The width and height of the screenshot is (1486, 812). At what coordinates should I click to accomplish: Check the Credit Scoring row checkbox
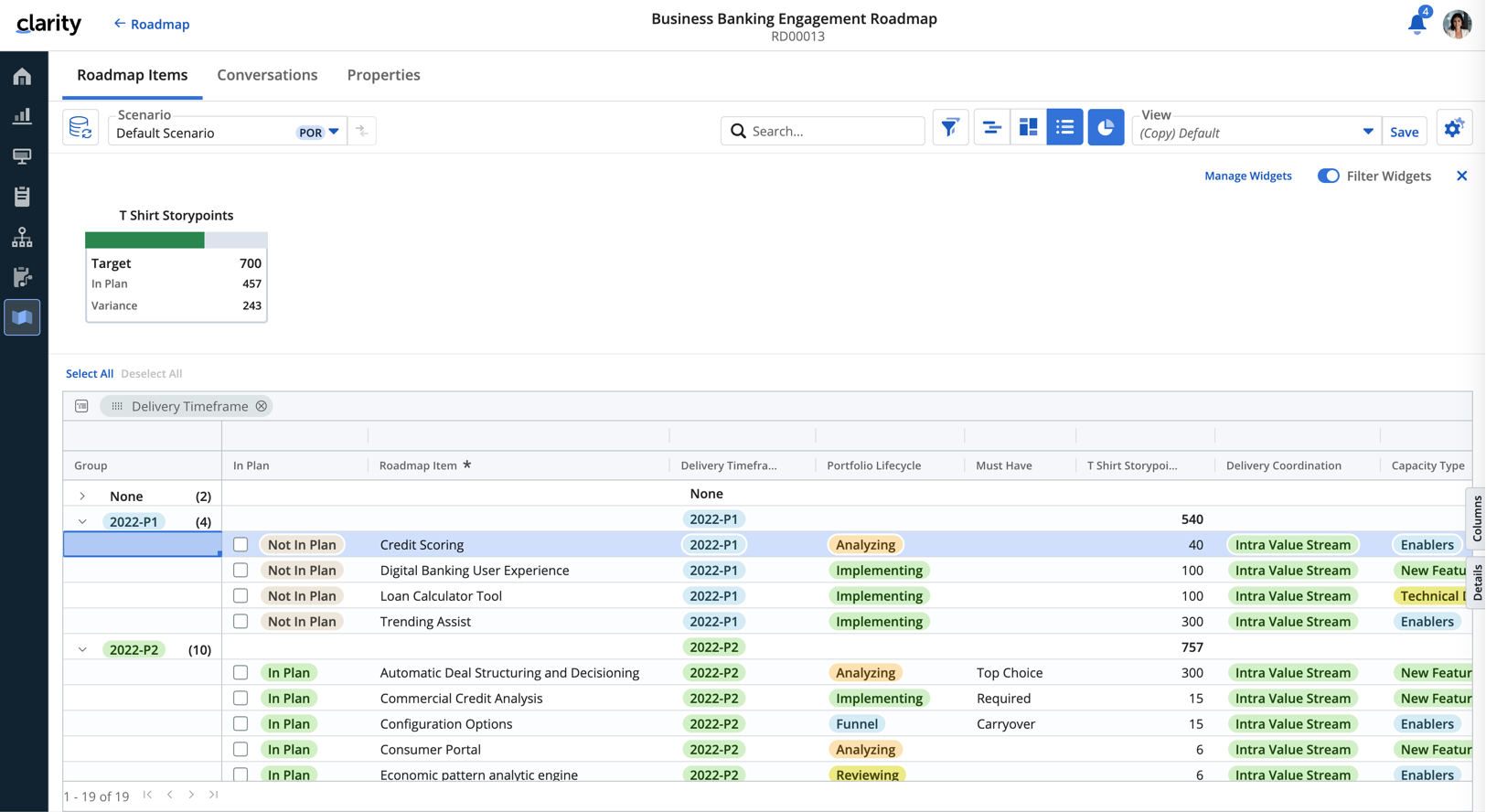pyautogui.click(x=241, y=545)
